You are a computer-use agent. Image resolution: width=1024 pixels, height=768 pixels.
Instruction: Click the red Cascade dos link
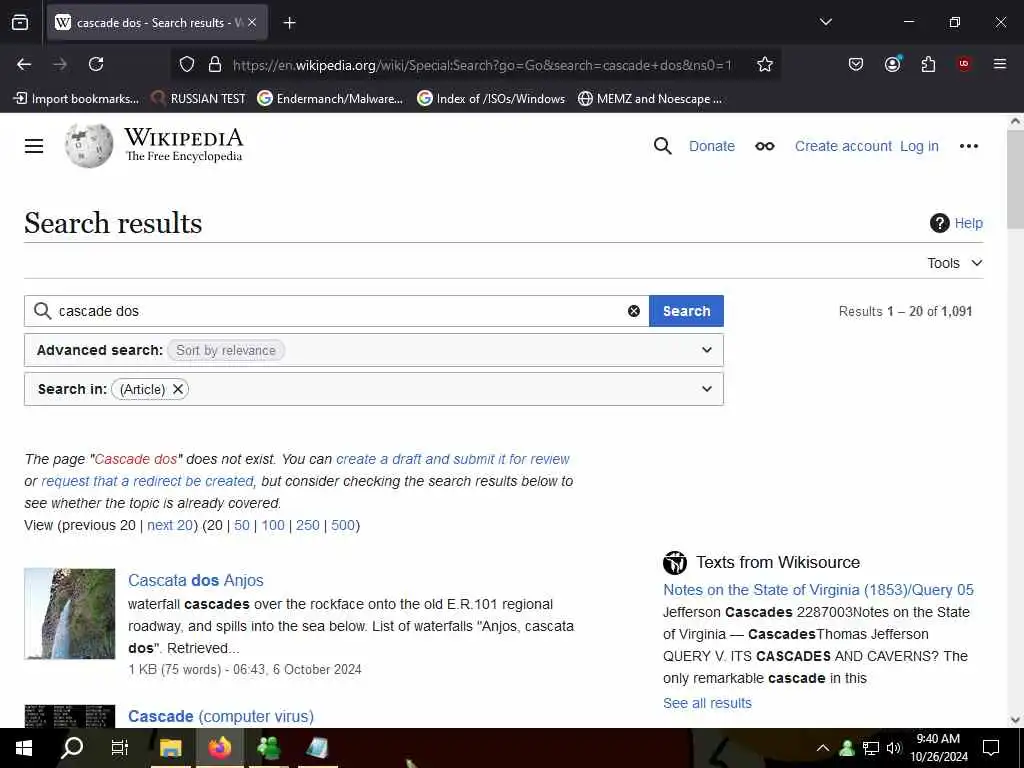pos(136,459)
